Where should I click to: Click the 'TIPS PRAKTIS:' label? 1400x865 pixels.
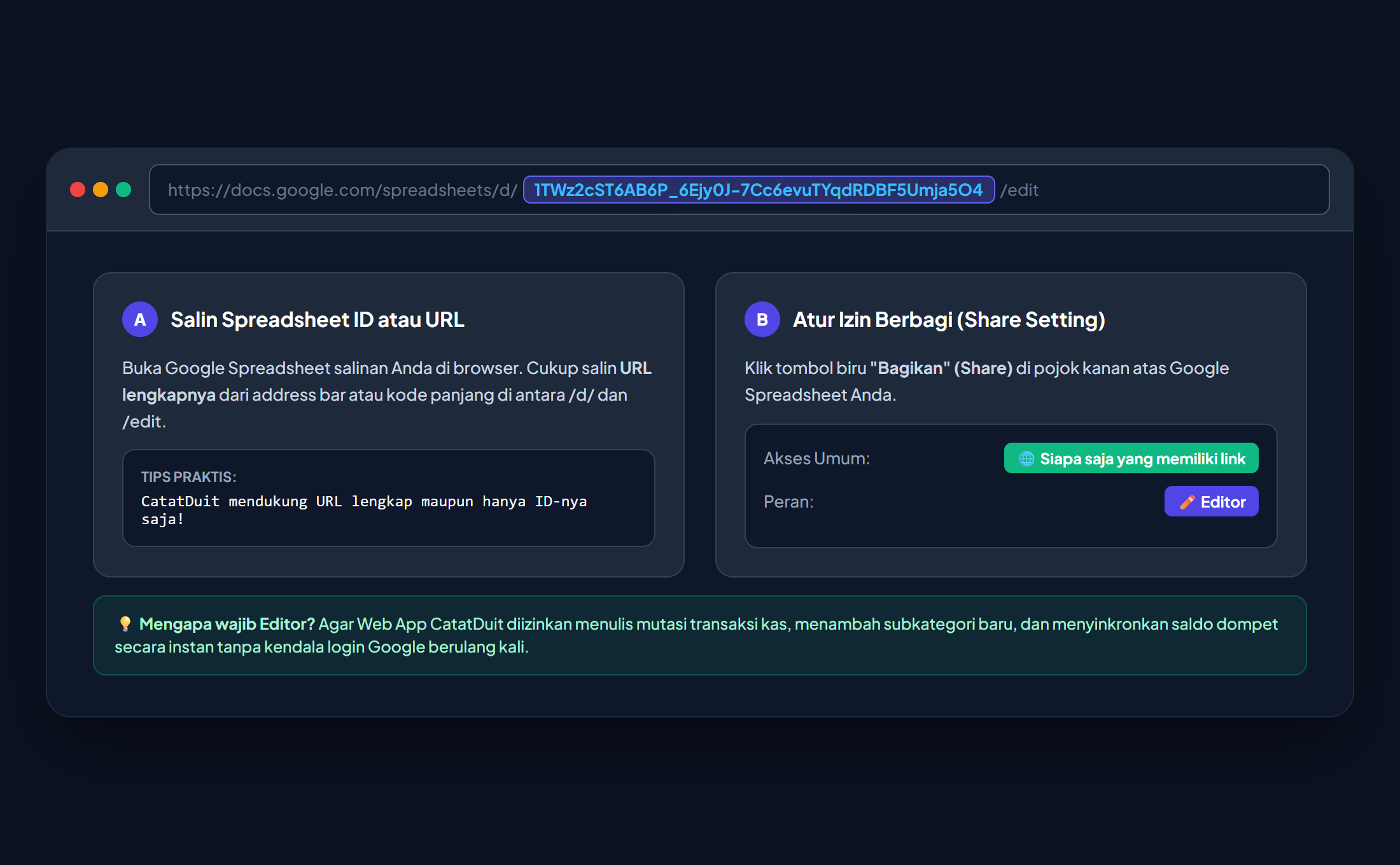188,477
